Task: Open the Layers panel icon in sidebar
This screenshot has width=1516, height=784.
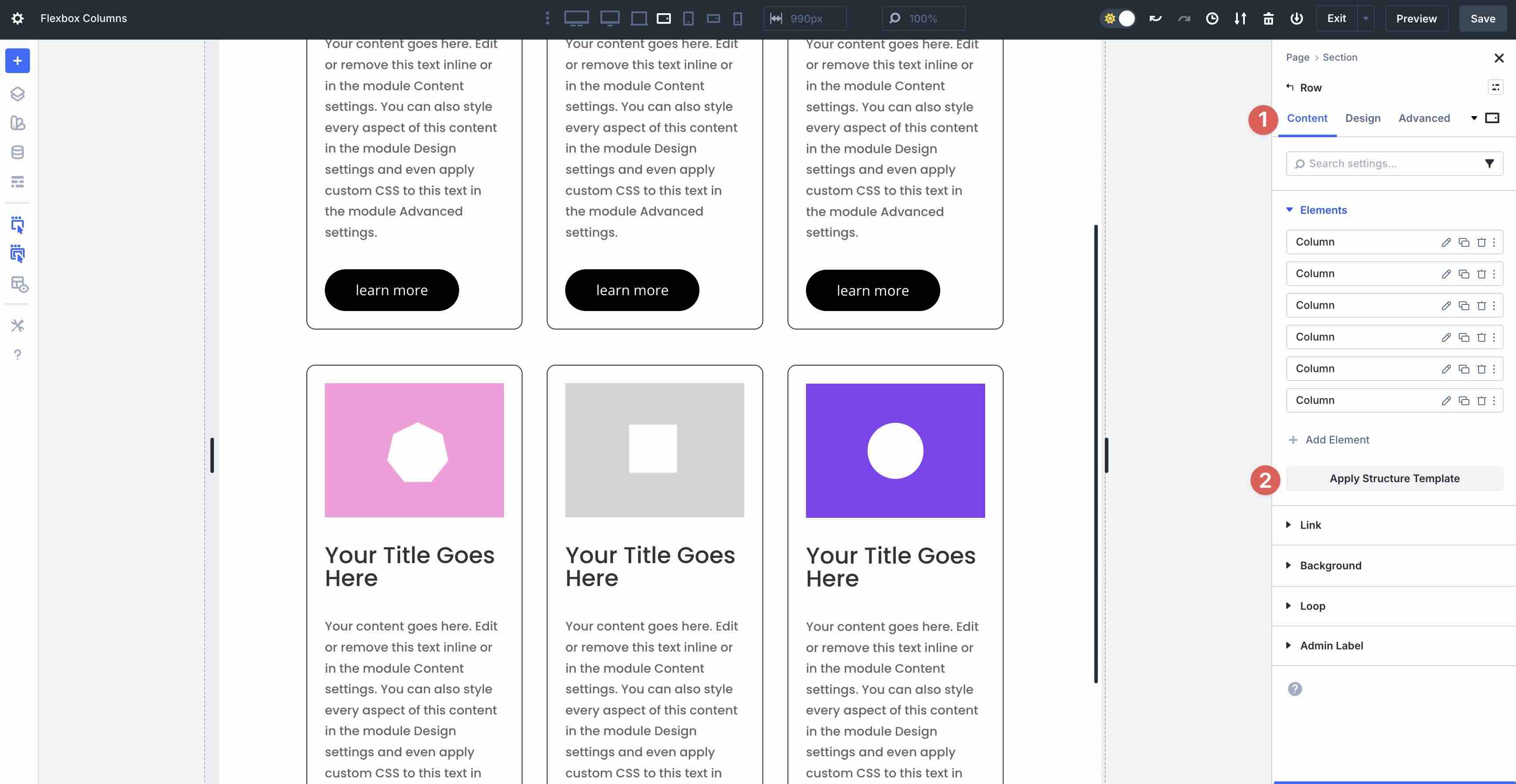Action: click(18, 94)
